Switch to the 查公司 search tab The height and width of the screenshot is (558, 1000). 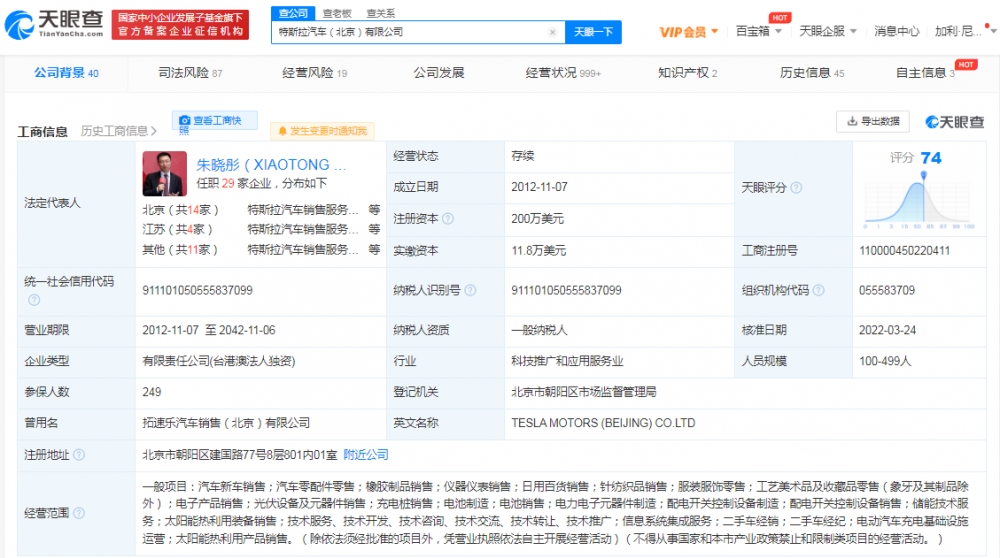pyautogui.click(x=293, y=13)
